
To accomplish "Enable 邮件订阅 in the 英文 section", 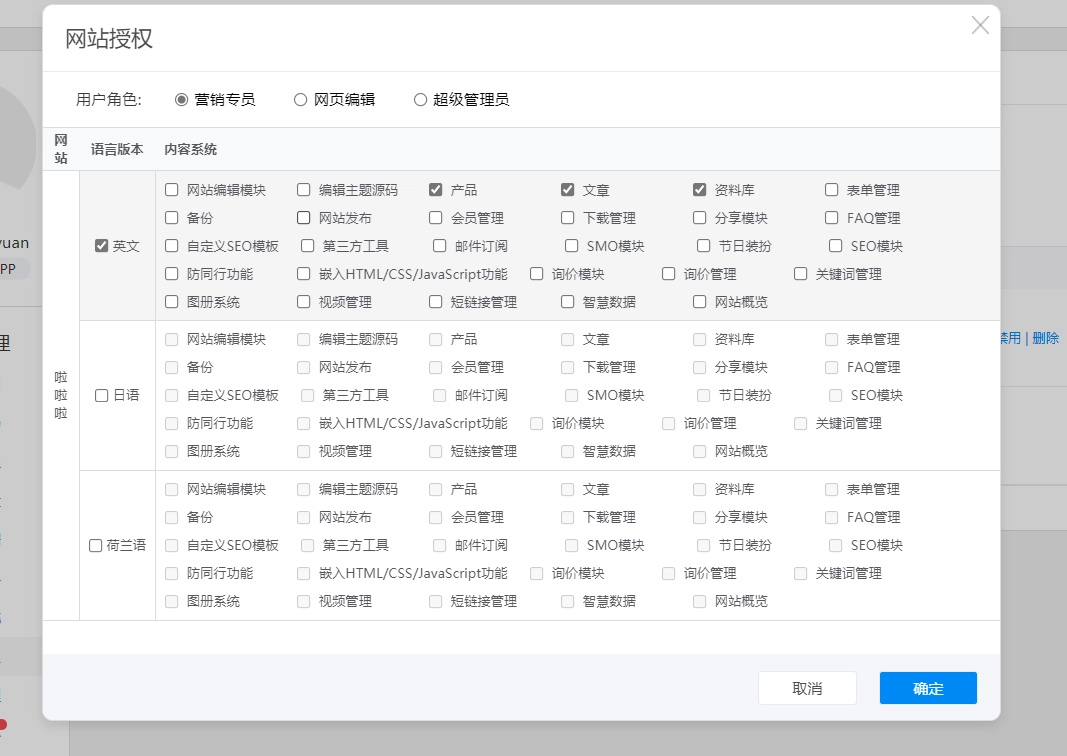I will pos(440,246).
